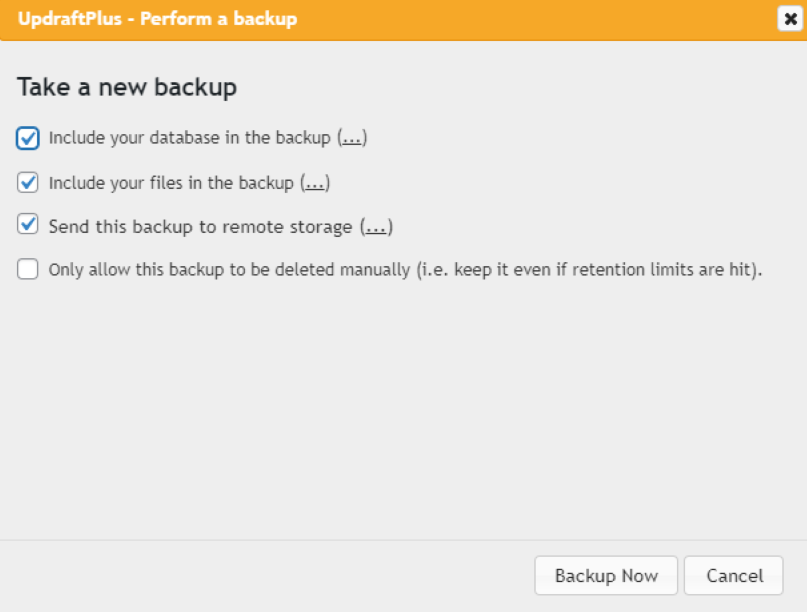Image resolution: width=807 pixels, height=612 pixels.
Task: Cancel the new backup dialog
Action: (x=734, y=575)
